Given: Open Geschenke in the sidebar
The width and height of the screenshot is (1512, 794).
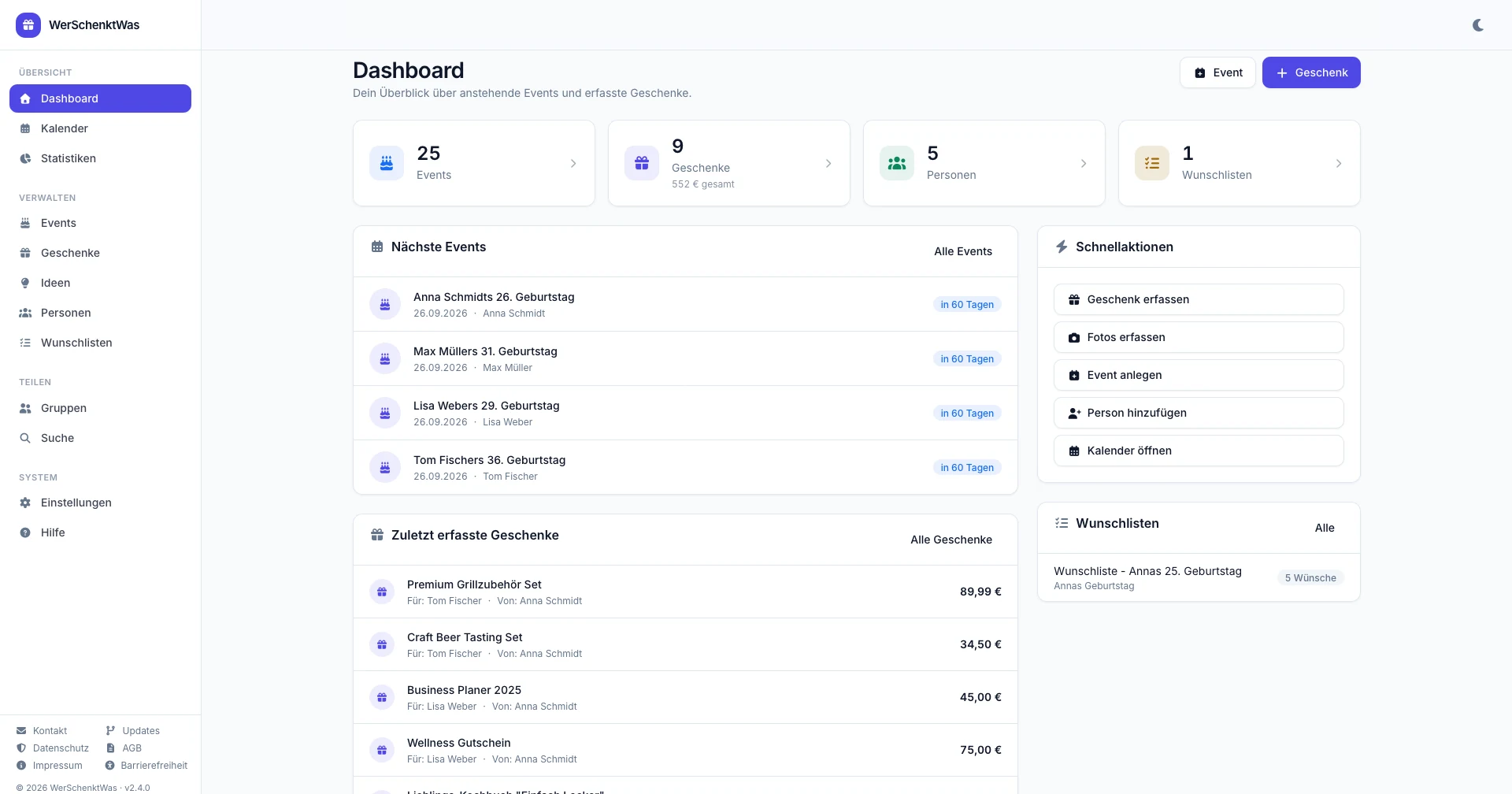Looking at the screenshot, I should tap(100, 253).
